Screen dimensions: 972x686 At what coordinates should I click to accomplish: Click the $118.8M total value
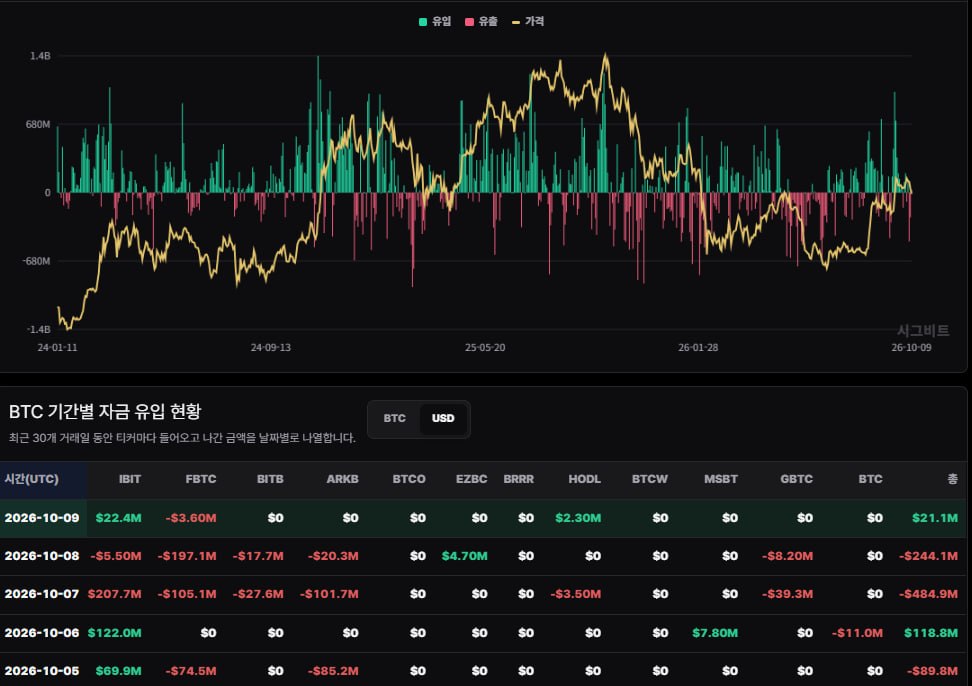click(x=931, y=633)
